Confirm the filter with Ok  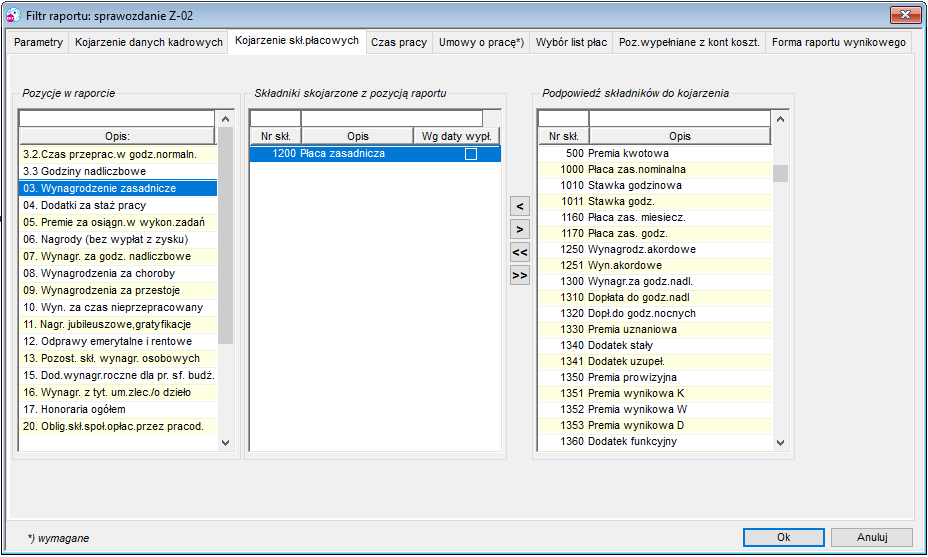pos(784,537)
